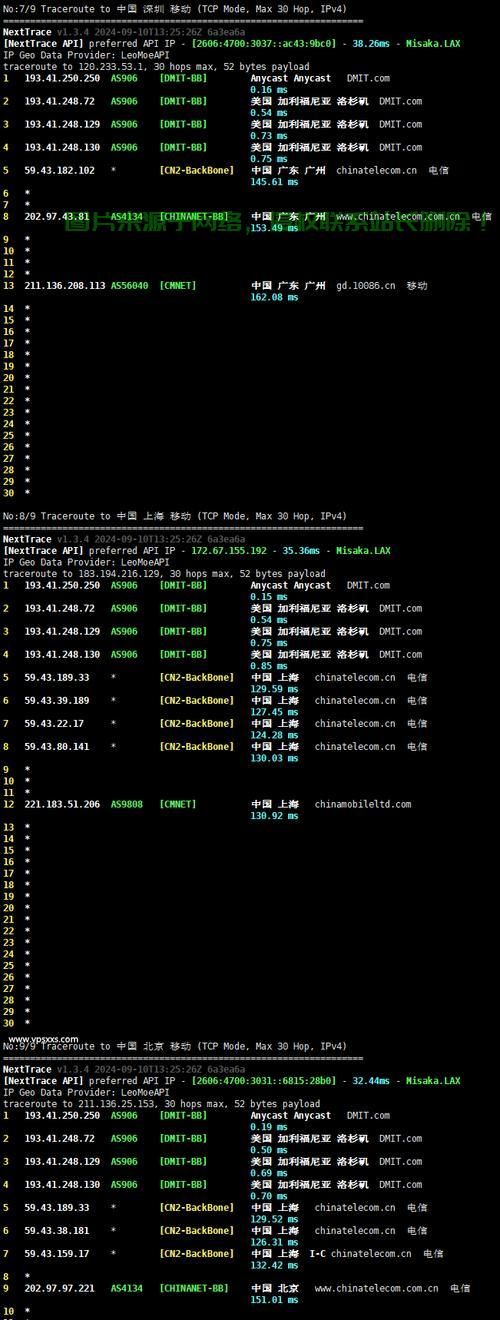Click the '0.73 ms' latency

pyautogui.click(x=268, y=135)
